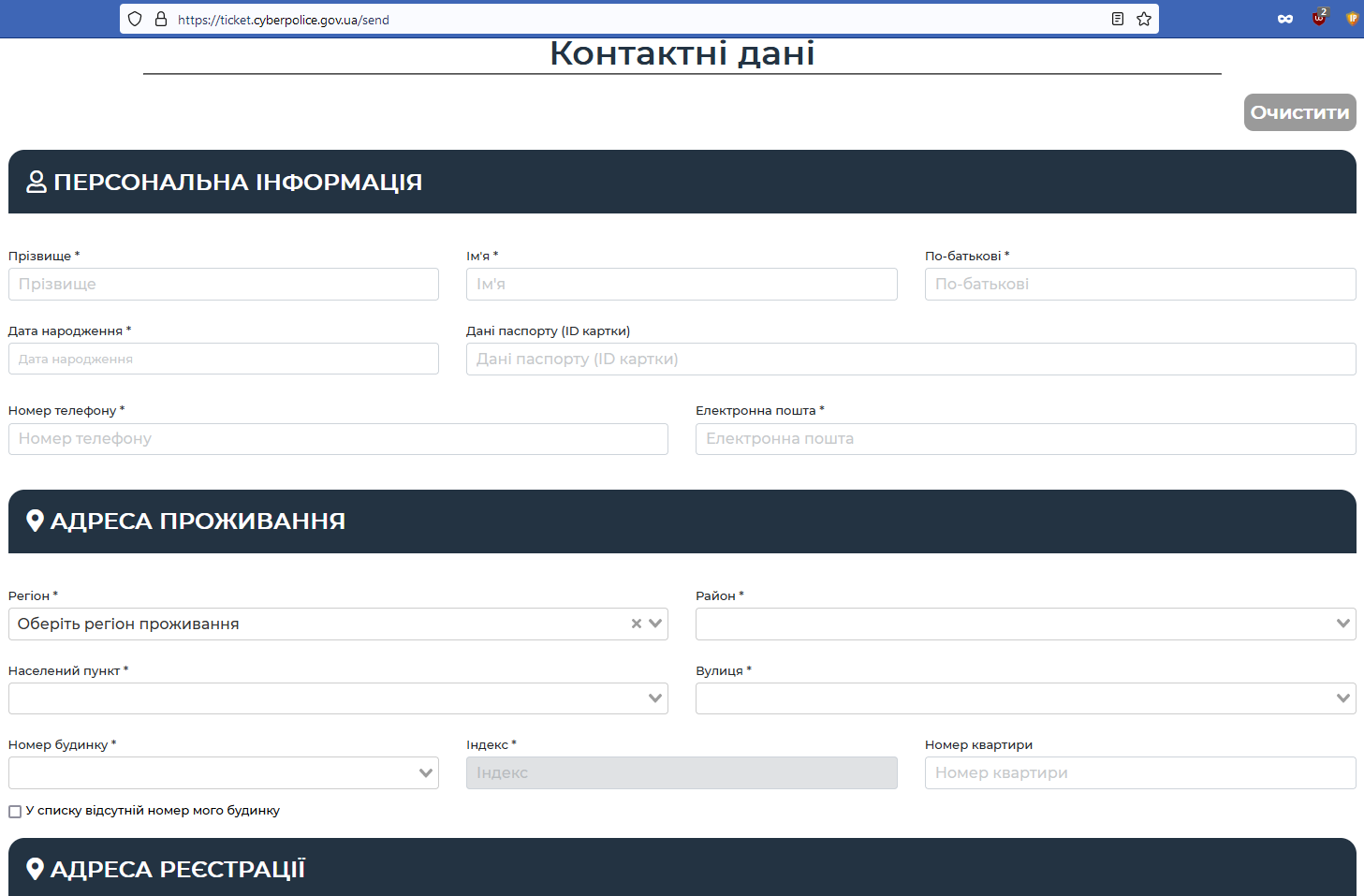Click the Очистити button
Image resolution: width=1364 pixels, height=896 pixels.
pyautogui.click(x=1300, y=112)
